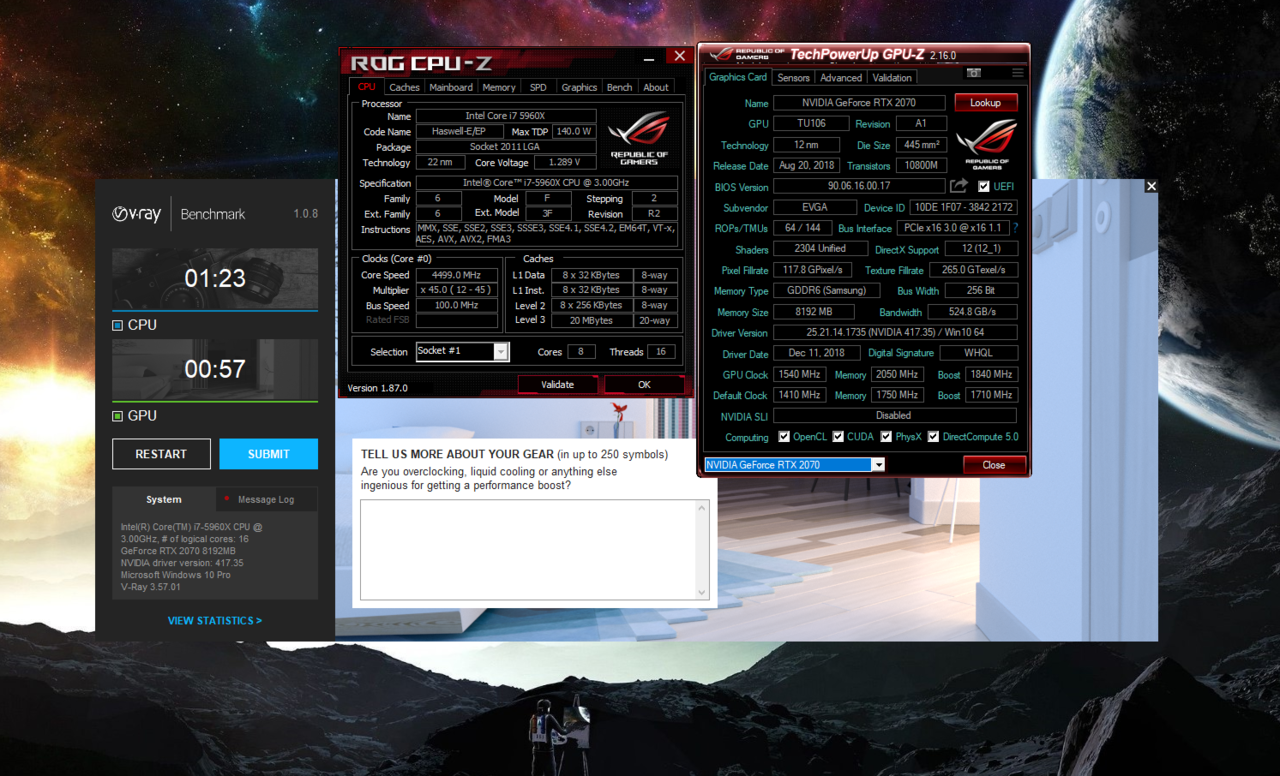Click the Core Voltage value 1.289 V

coord(564,162)
